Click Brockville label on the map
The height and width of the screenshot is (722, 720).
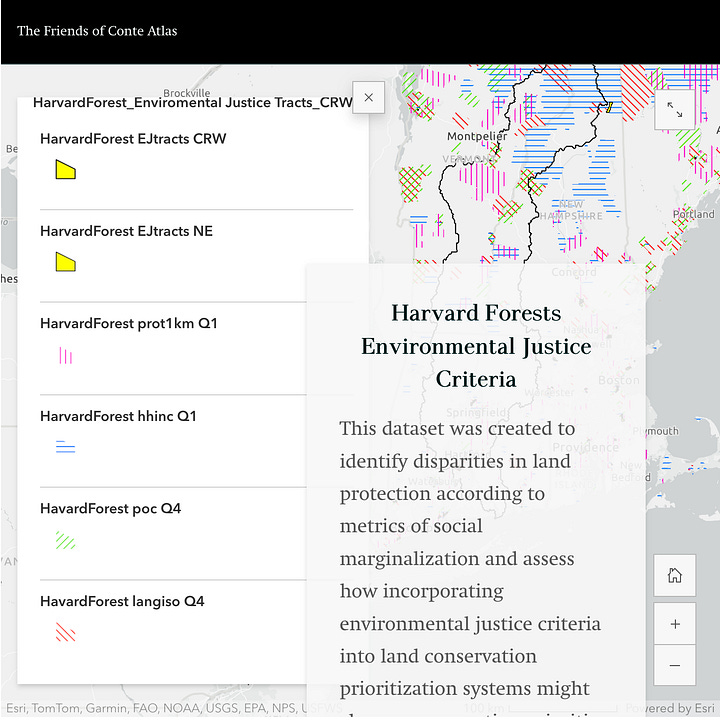click(x=186, y=93)
